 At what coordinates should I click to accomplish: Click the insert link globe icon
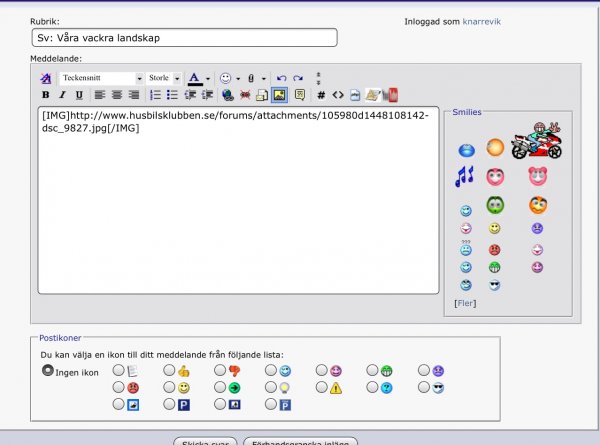(x=227, y=95)
